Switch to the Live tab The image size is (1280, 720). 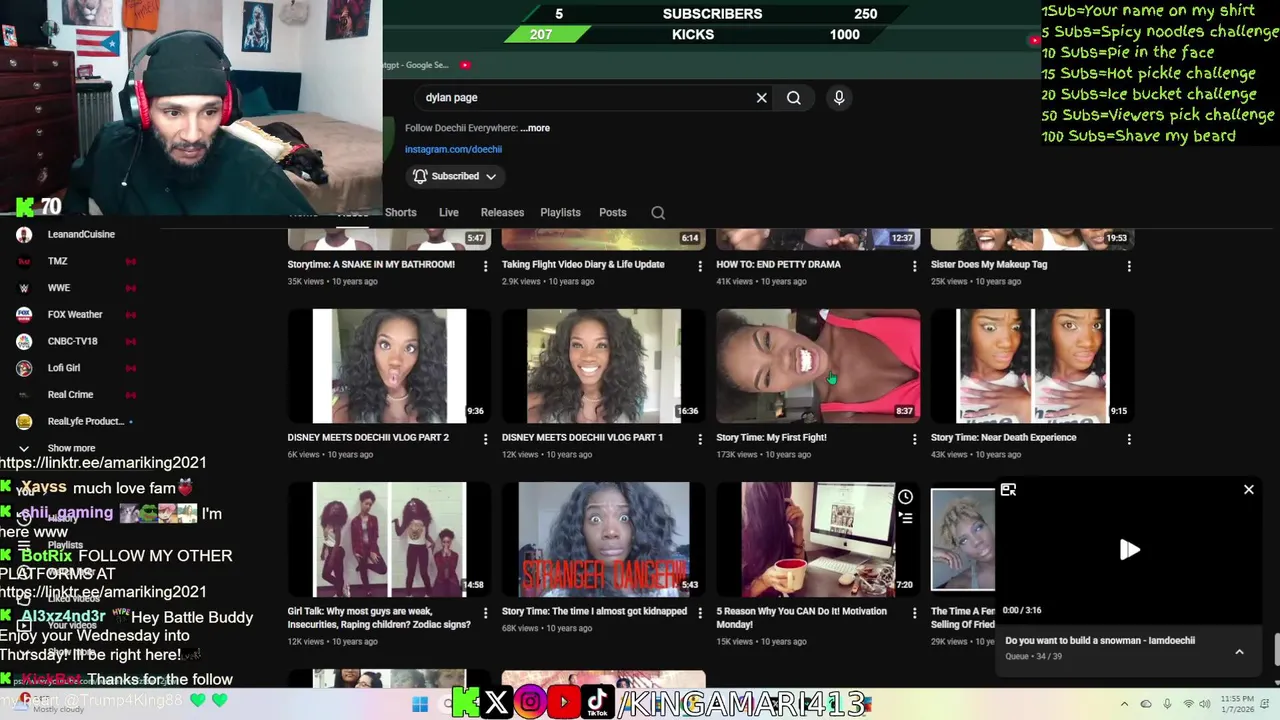coord(449,213)
